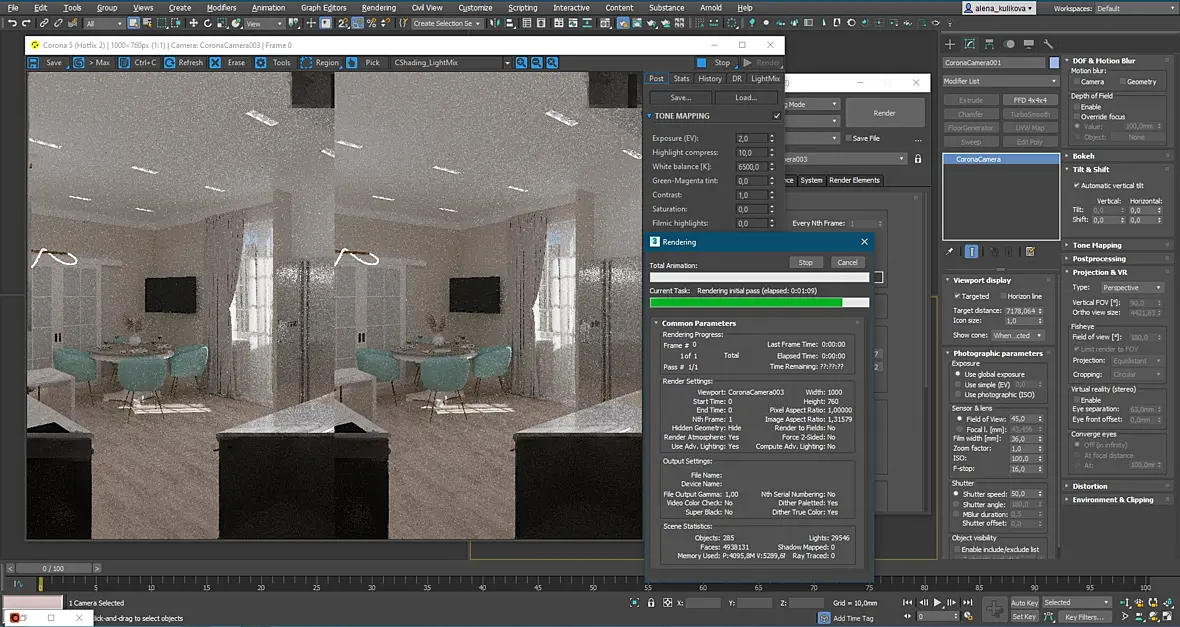Screen dimensions: 1180x627
Task: Open the Utilities wrench tab
Action: [x=1048, y=44]
